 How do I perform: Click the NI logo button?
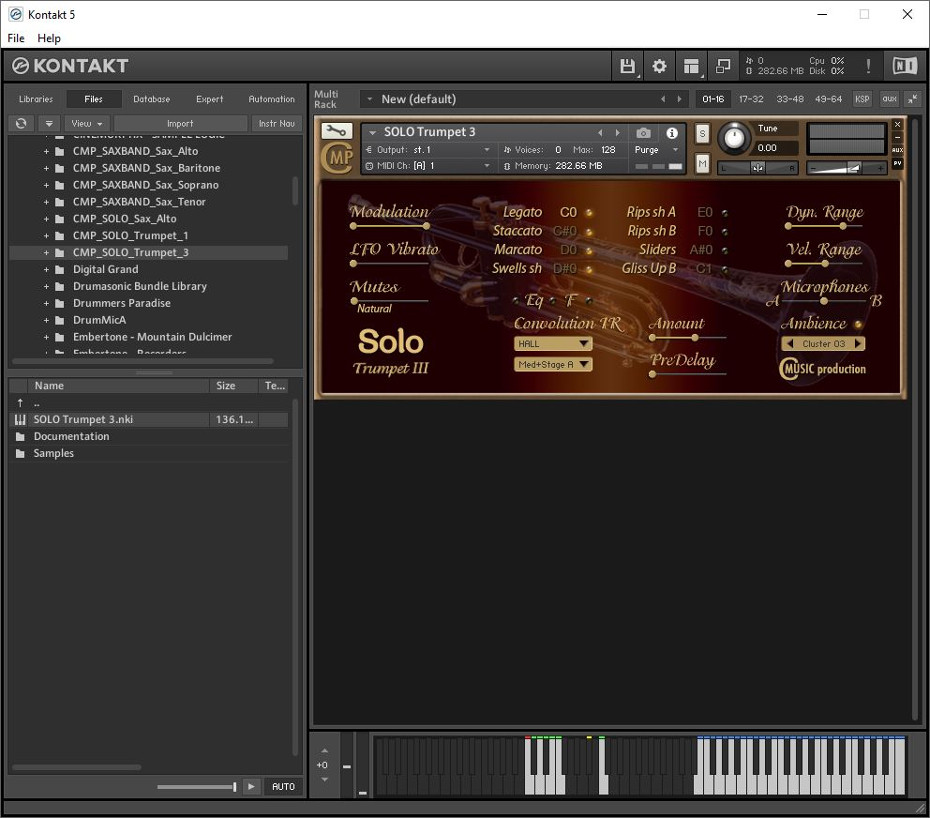coord(905,66)
